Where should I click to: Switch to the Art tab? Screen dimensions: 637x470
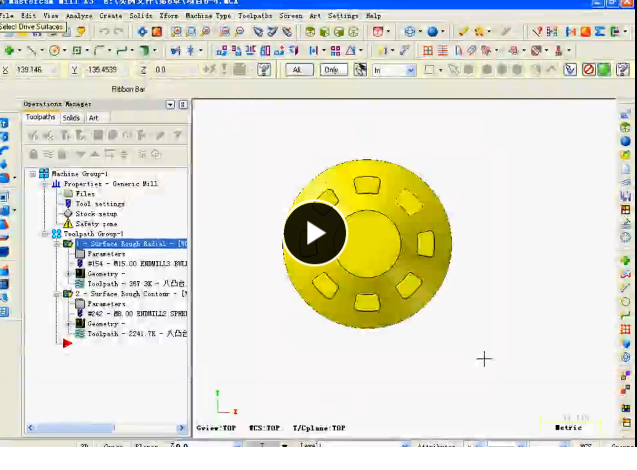(x=93, y=118)
